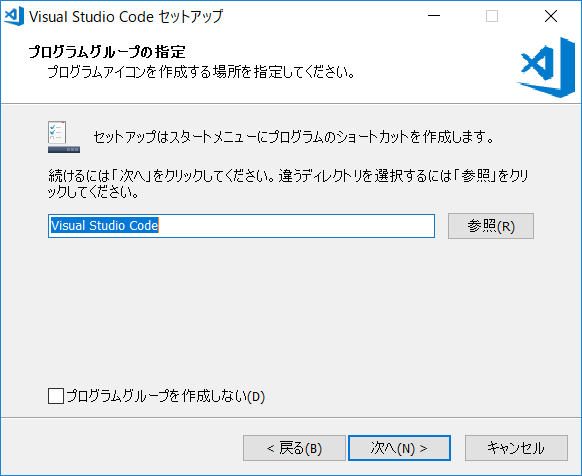The width and height of the screenshot is (582, 476).
Task: Go back with the 戻る(B) button
Action: (294, 448)
